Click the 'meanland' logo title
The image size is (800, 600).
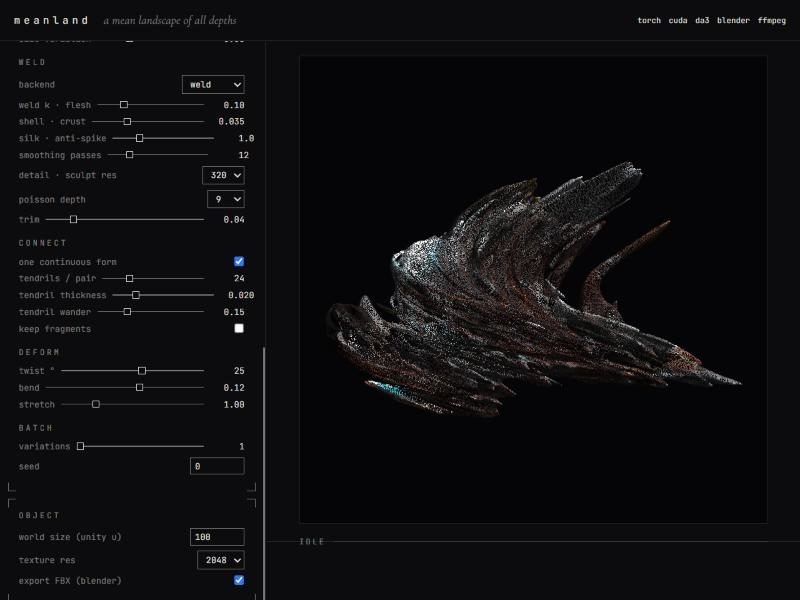51,20
